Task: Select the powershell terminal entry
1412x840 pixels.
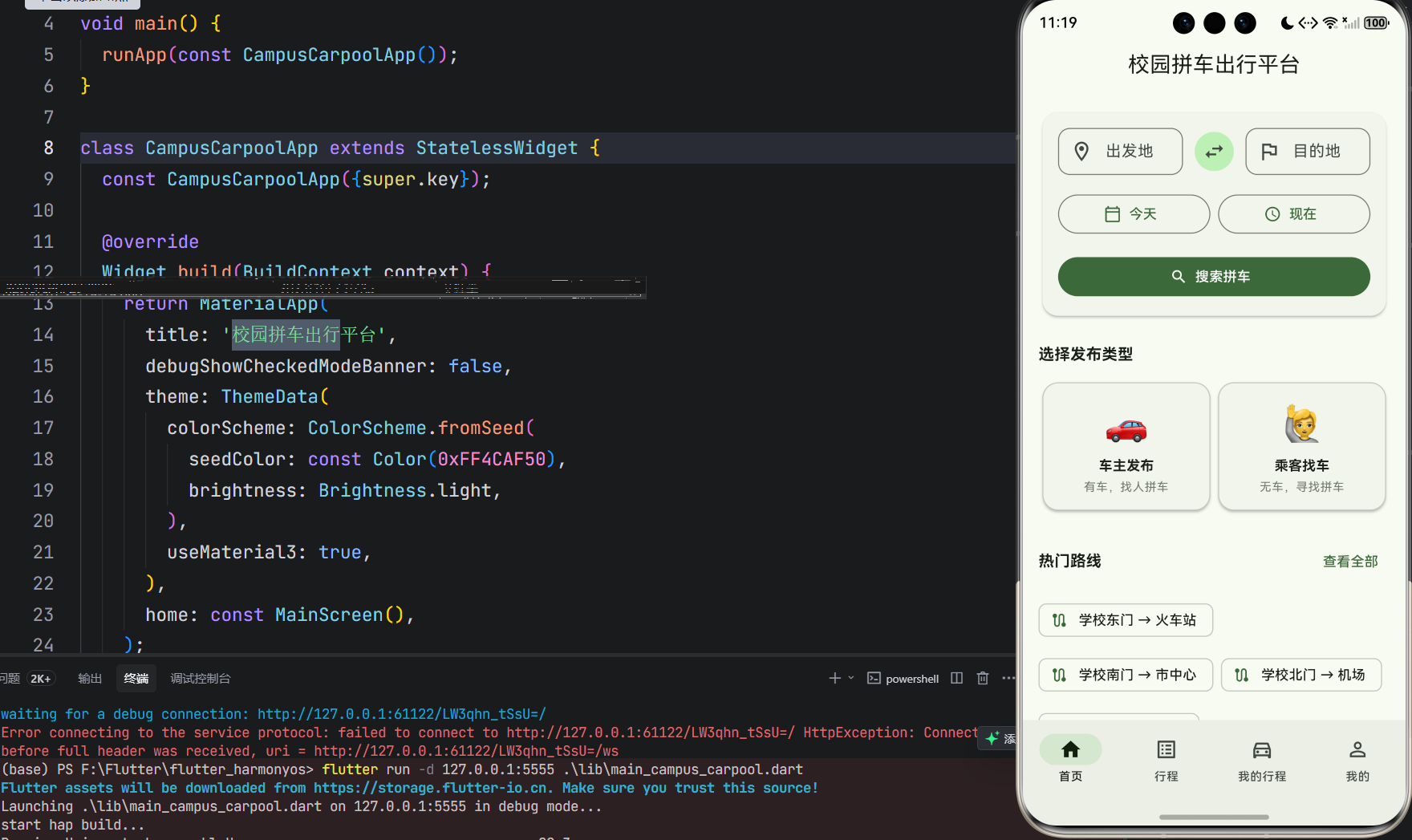Action: click(x=903, y=679)
